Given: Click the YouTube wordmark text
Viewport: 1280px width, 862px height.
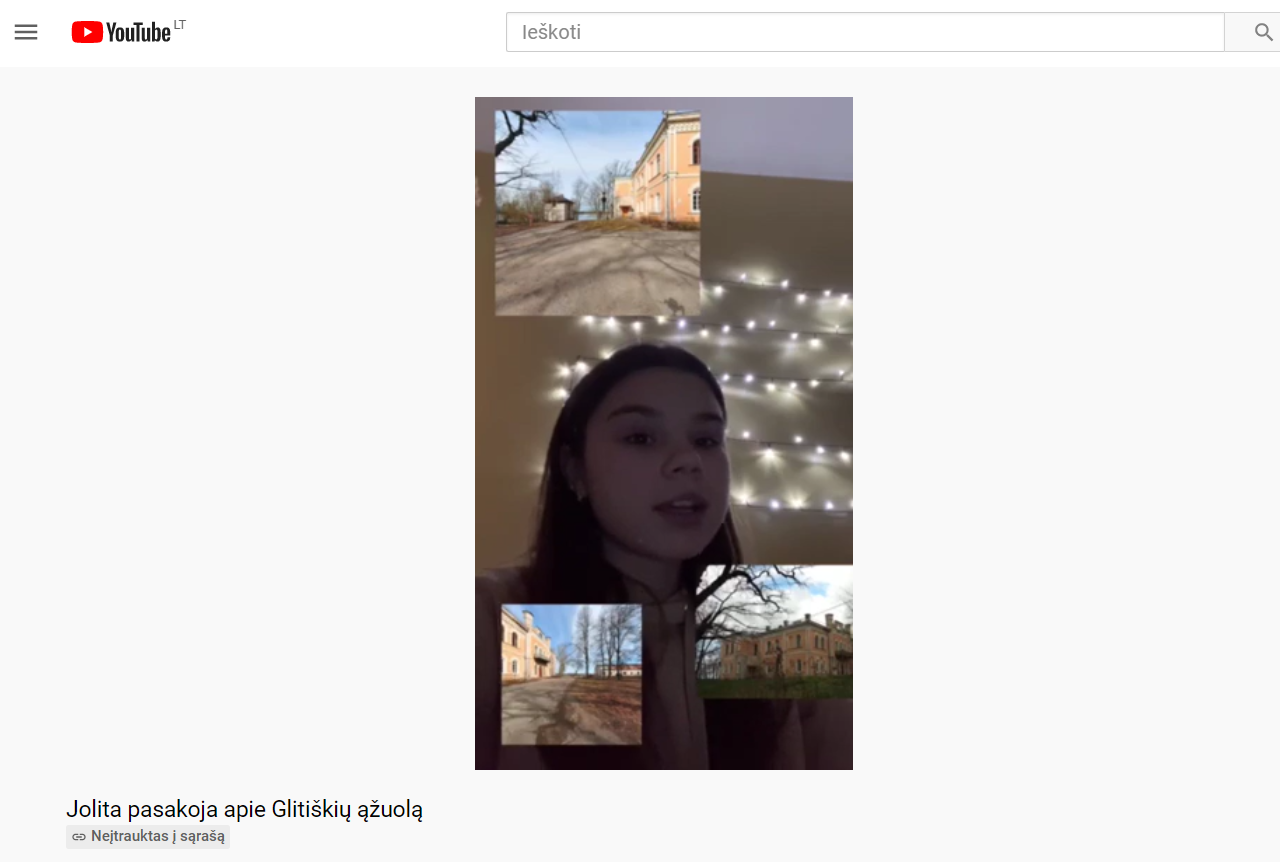Looking at the screenshot, I should pyautogui.click(x=138, y=33).
